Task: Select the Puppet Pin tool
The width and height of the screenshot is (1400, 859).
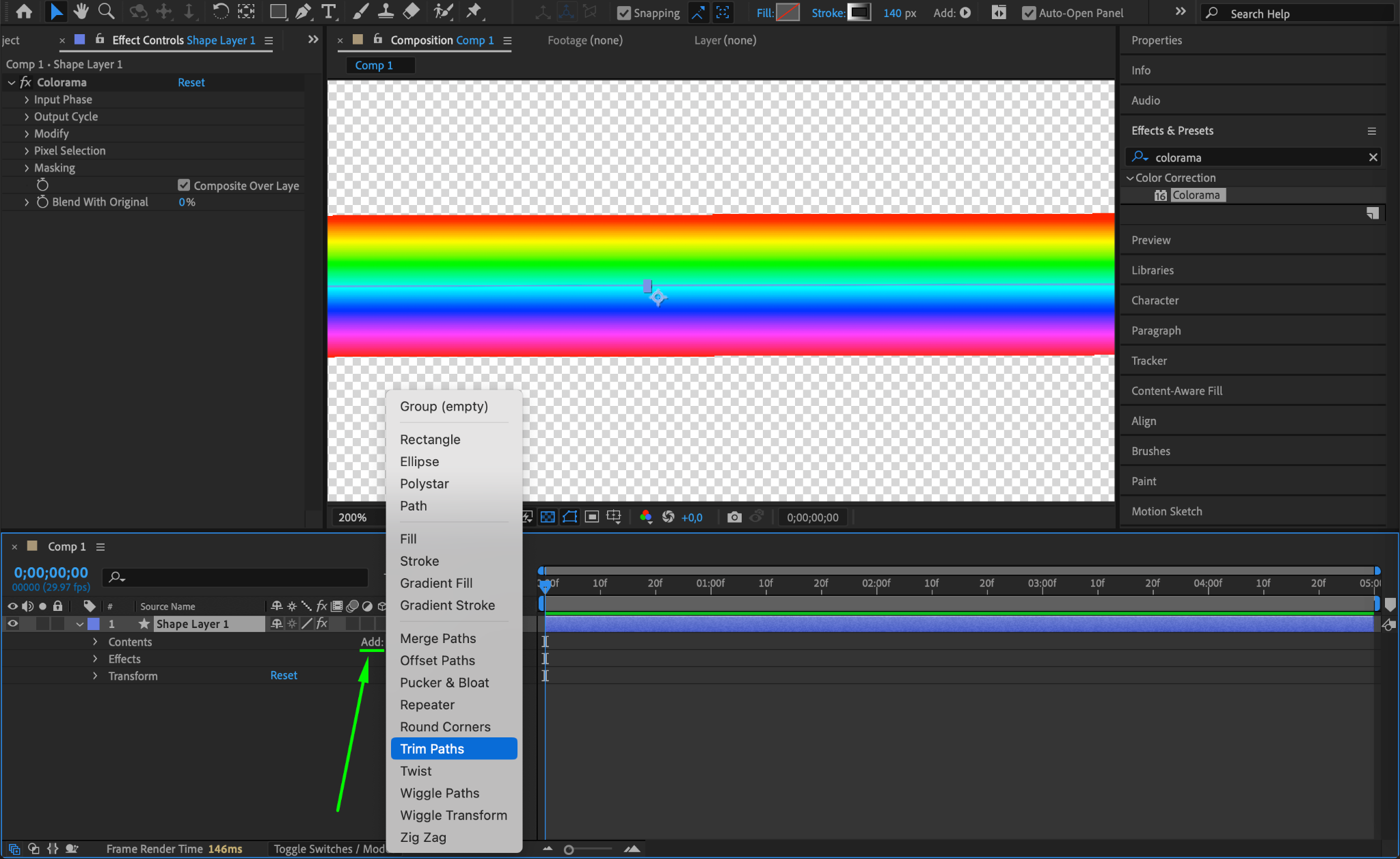Action: pyautogui.click(x=473, y=12)
